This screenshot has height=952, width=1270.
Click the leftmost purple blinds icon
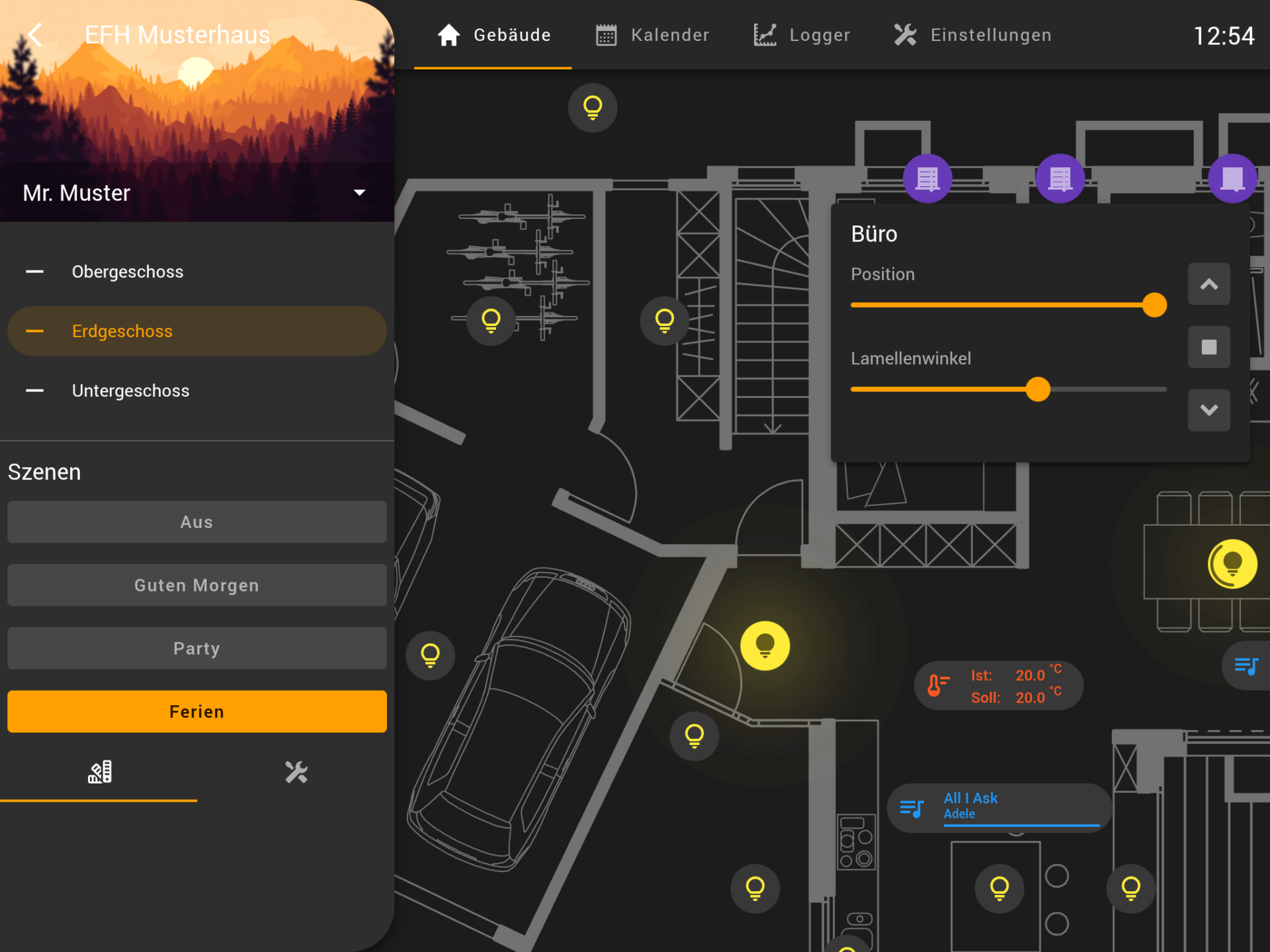(x=927, y=178)
